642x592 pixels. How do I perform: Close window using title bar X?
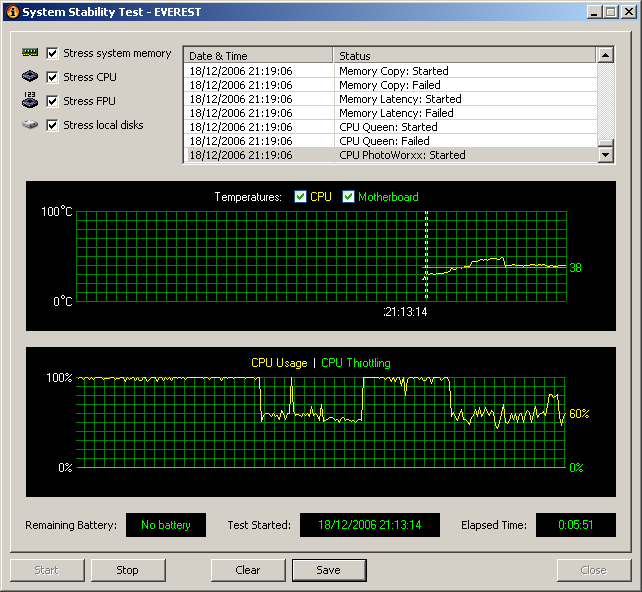pos(628,12)
